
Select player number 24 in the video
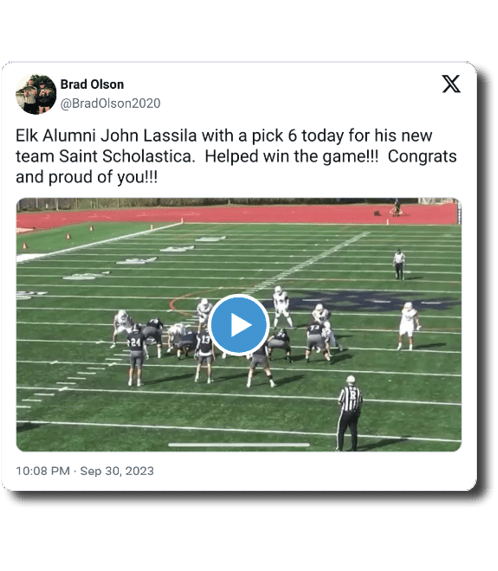pos(137,355)
